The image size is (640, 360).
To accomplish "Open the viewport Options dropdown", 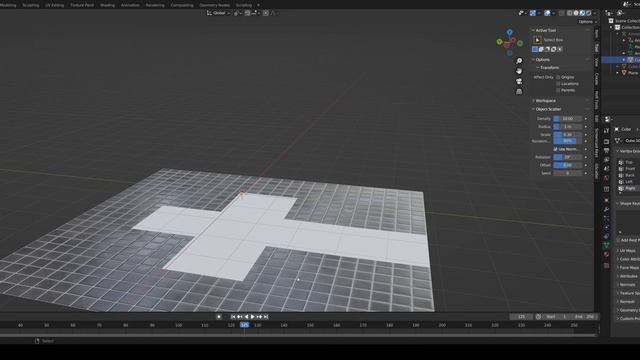I will [x=587, y=22].
